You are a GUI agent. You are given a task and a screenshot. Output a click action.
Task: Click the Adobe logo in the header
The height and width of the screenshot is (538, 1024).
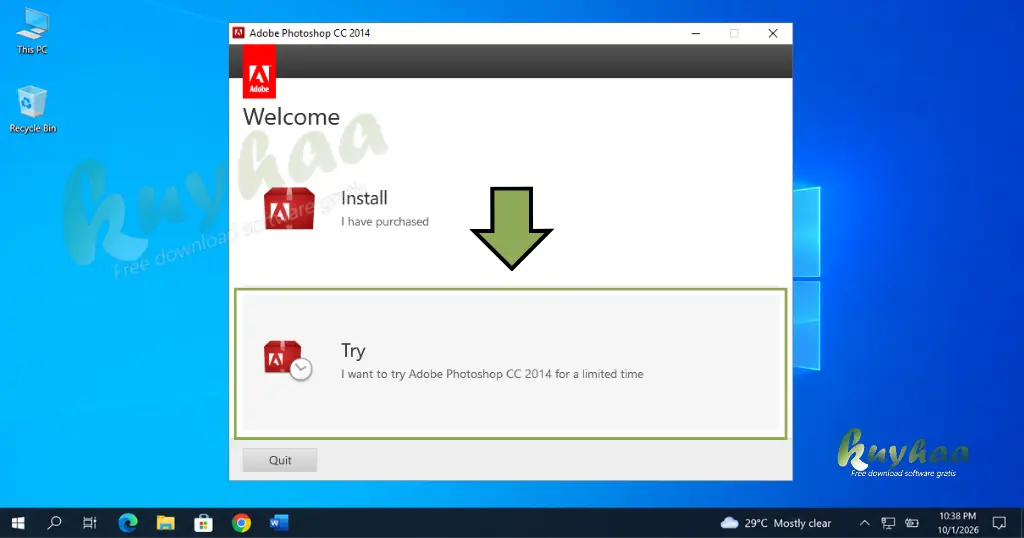pos(259,71)
